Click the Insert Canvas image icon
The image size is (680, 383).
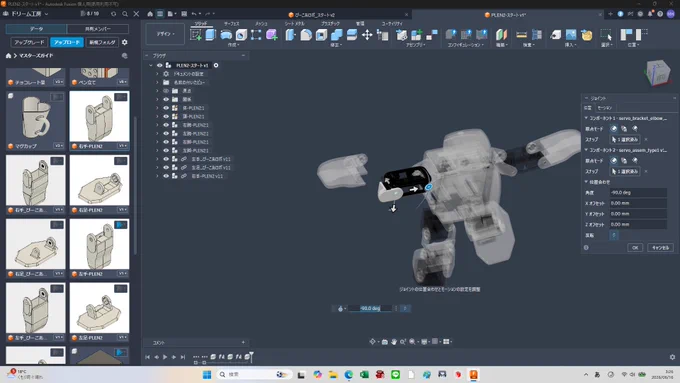571,35
